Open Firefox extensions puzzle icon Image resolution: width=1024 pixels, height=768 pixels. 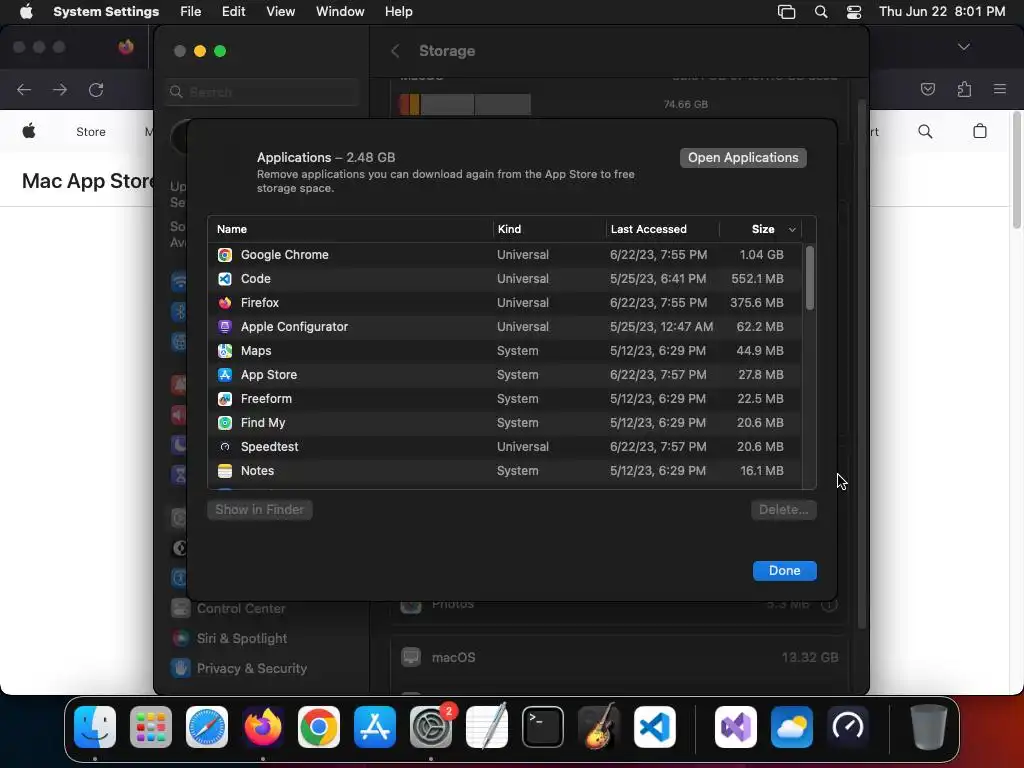tap(964, 89)
